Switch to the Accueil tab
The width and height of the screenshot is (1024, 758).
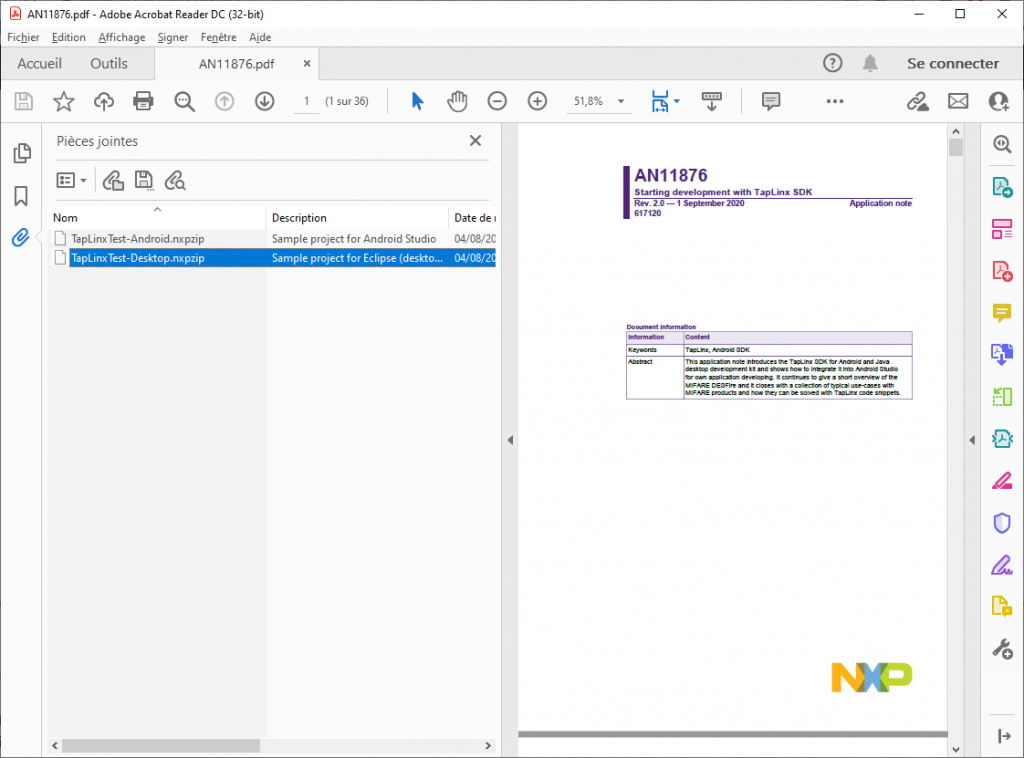(x=40, y=63)
